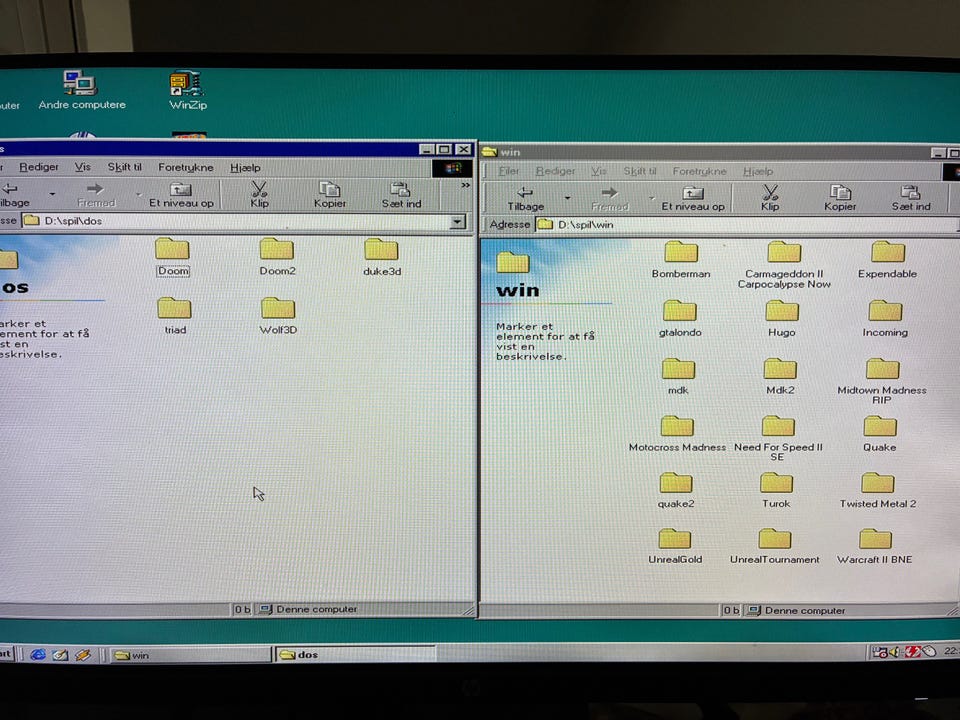Open the Hugo folder
The image size is (960, 720).
pos(782,318)
